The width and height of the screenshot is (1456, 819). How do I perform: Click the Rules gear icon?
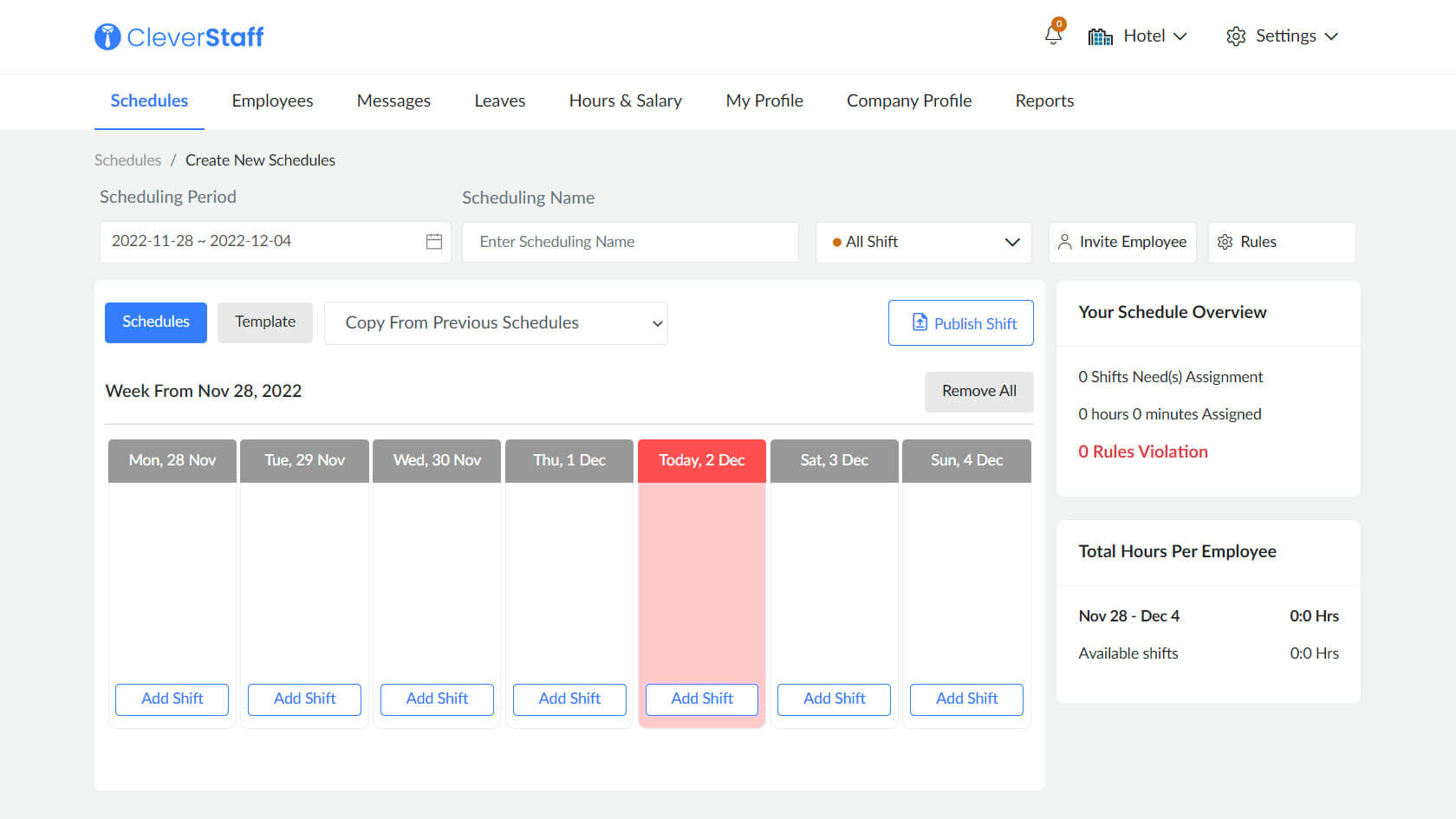(x=1225, y=242)
